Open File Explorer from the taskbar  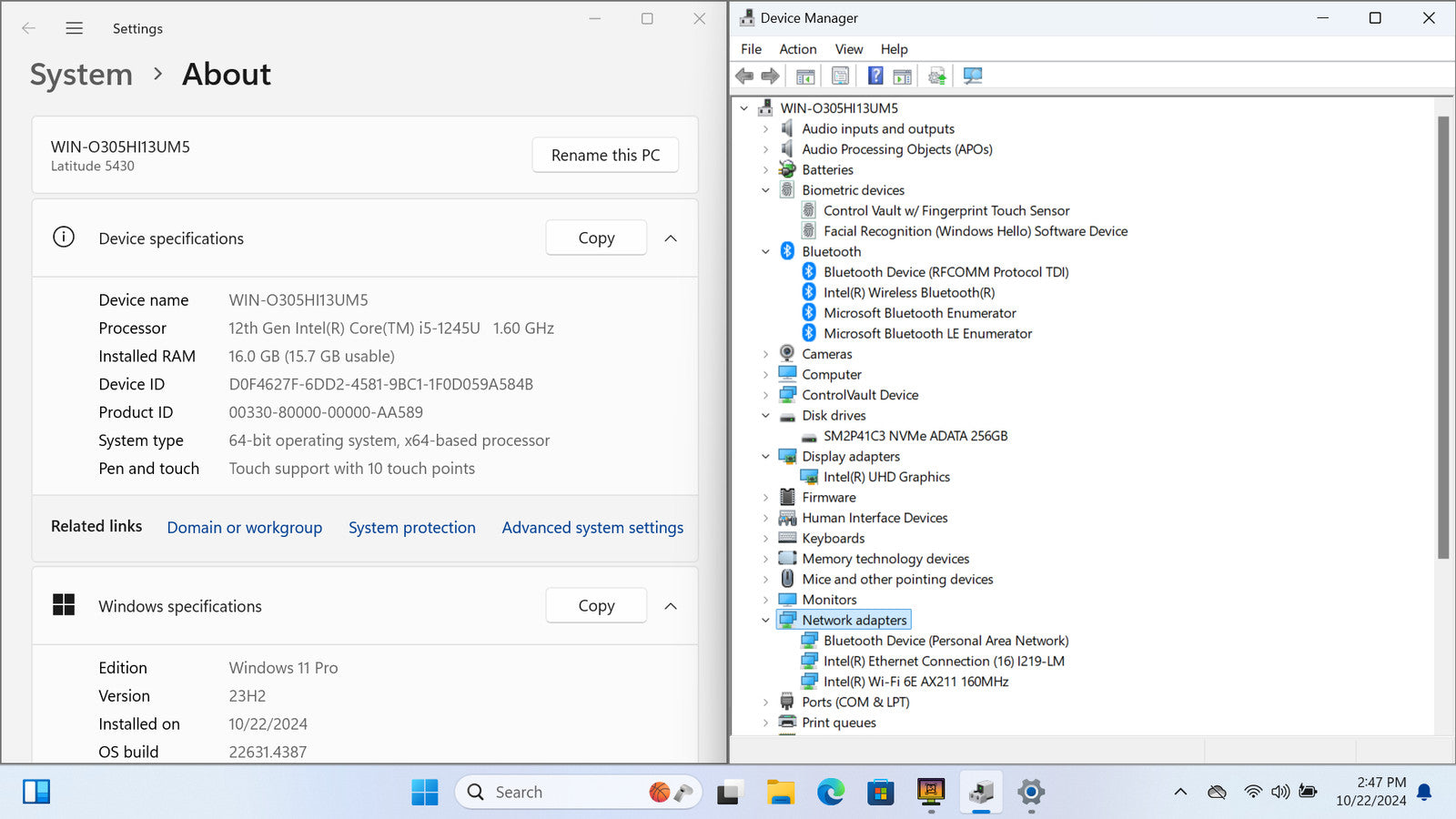[780, 792]
